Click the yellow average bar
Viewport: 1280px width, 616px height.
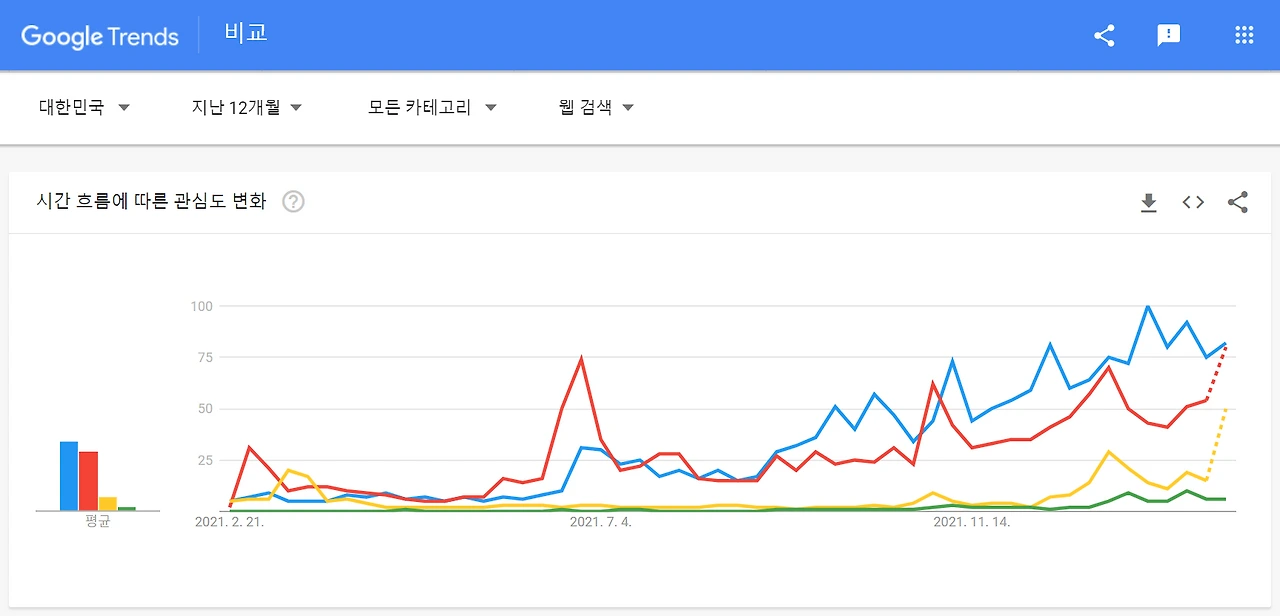(x=108, y=504)
